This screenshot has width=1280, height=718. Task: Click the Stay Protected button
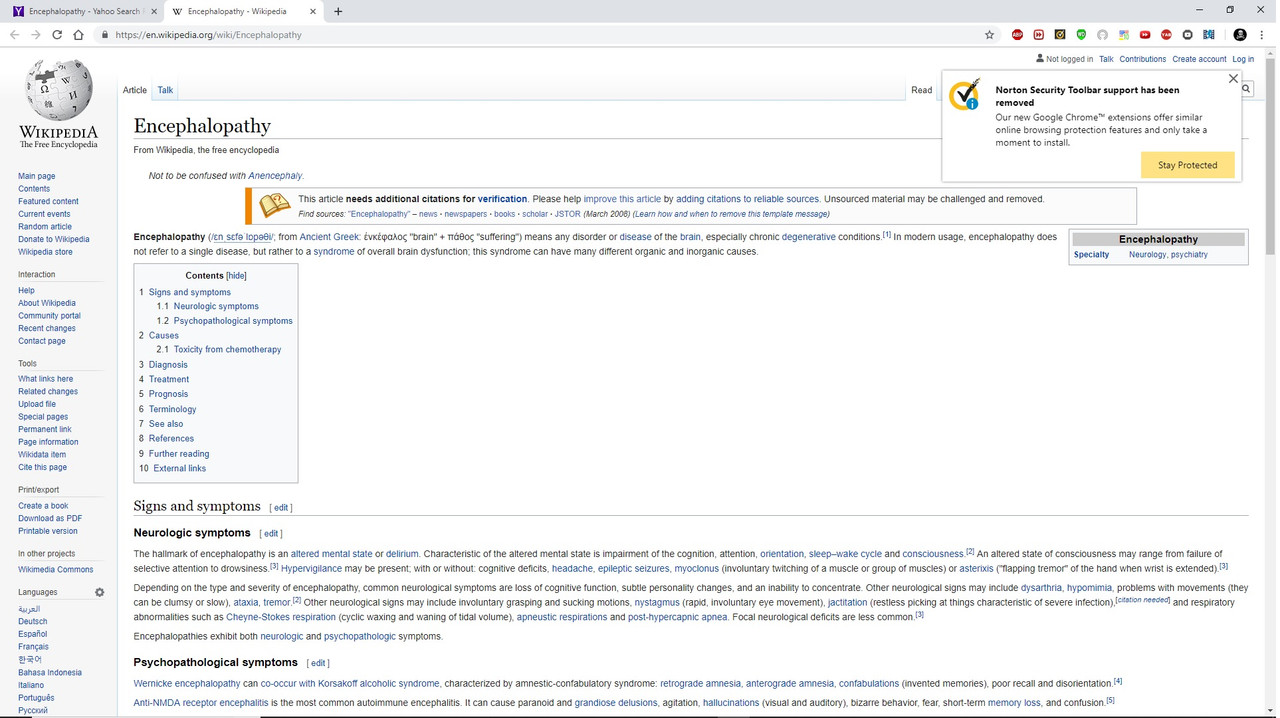point(1188,165)
